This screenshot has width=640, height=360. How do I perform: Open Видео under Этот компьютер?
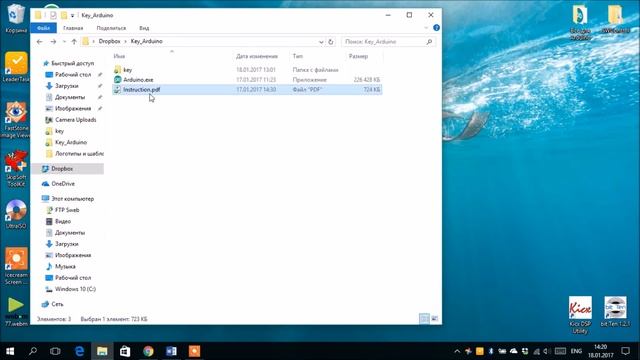click(x=63, y=221)
